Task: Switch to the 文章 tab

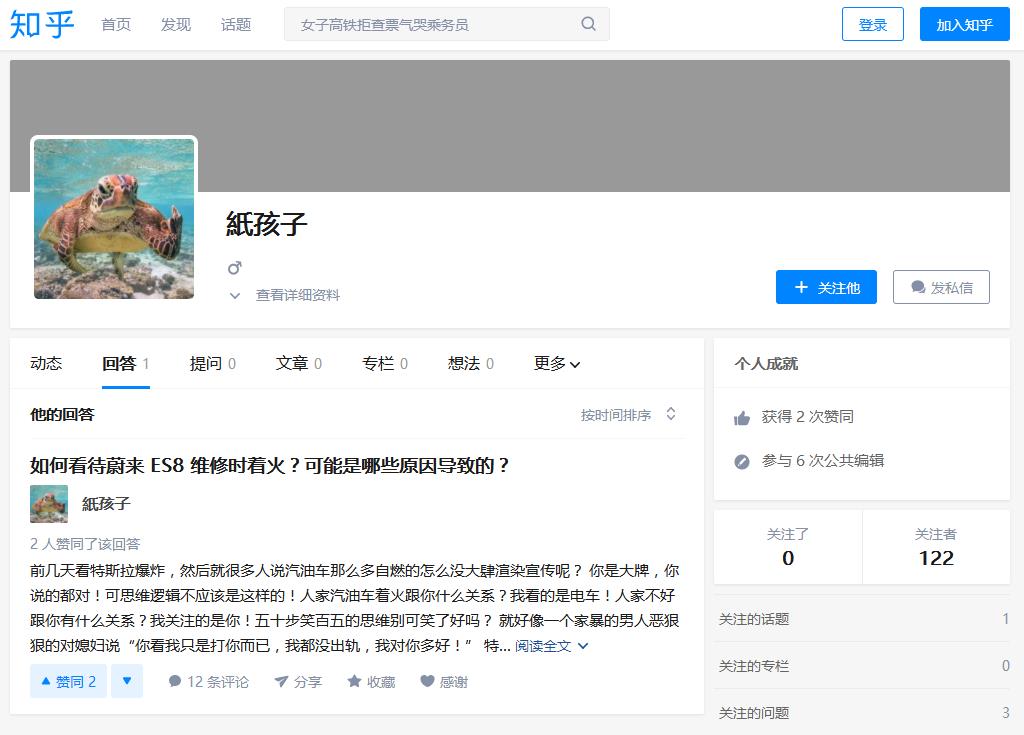Action: 292,364
